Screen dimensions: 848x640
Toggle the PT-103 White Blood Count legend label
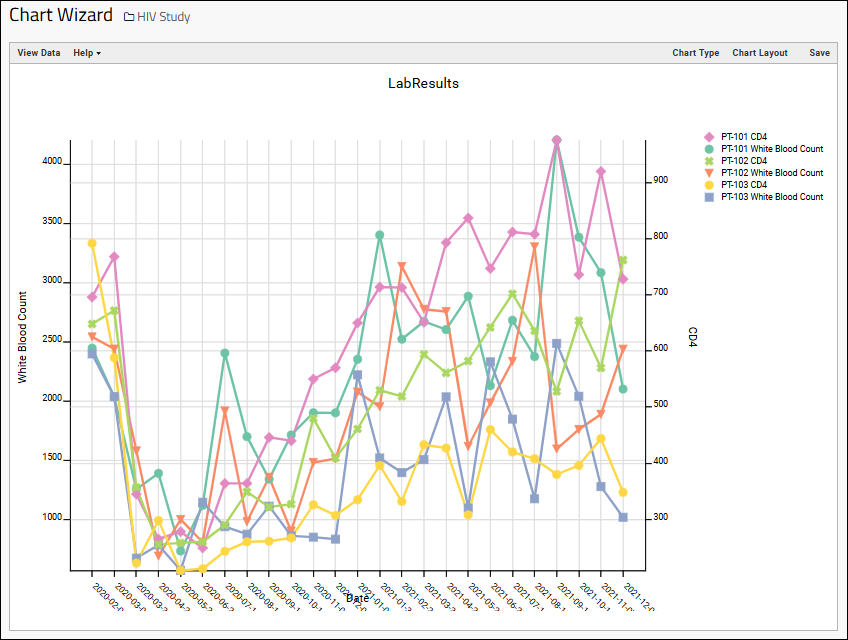point(771,197)
